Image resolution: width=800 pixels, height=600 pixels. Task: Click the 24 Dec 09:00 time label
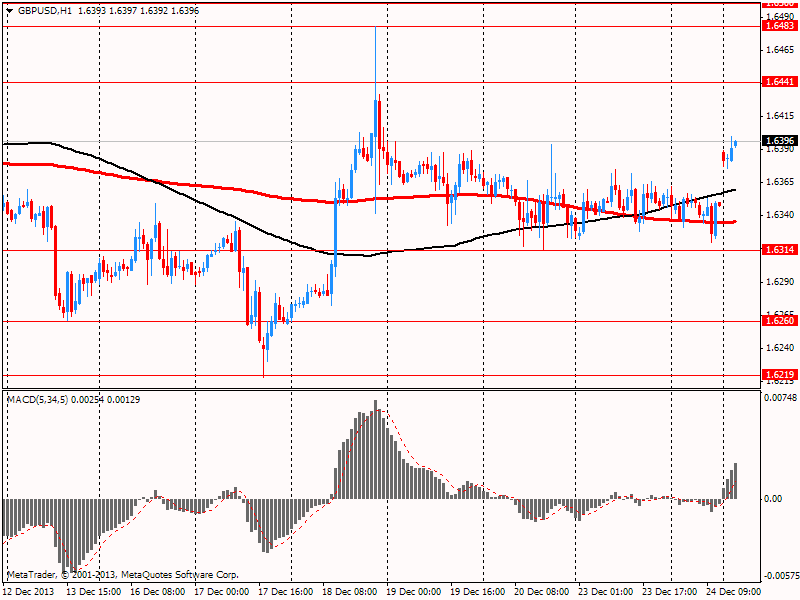(734, 591)
